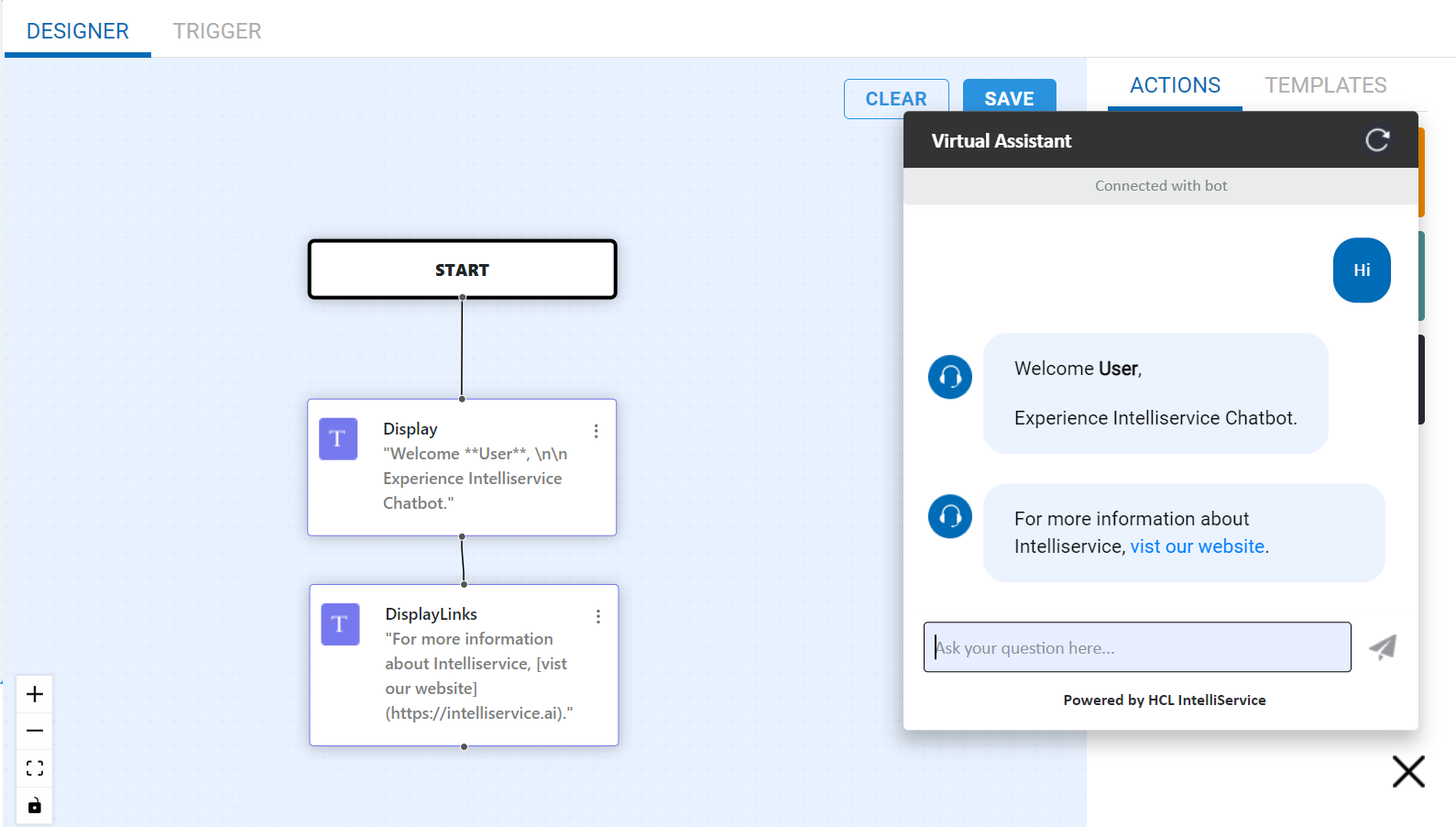This screenshot has height=827, width=1456.
Task: Toggle the canvas interactivity lock
Action: pos(35,805)
